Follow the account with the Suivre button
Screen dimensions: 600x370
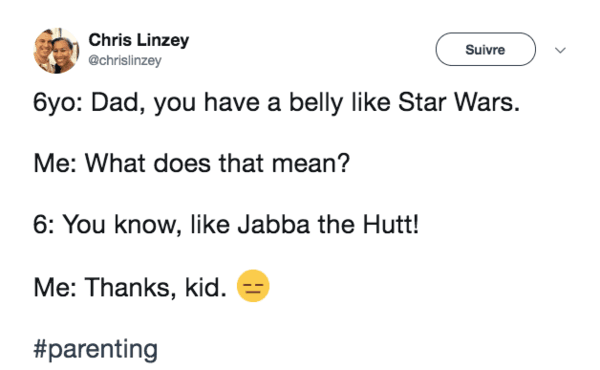[x=485, y=49]
